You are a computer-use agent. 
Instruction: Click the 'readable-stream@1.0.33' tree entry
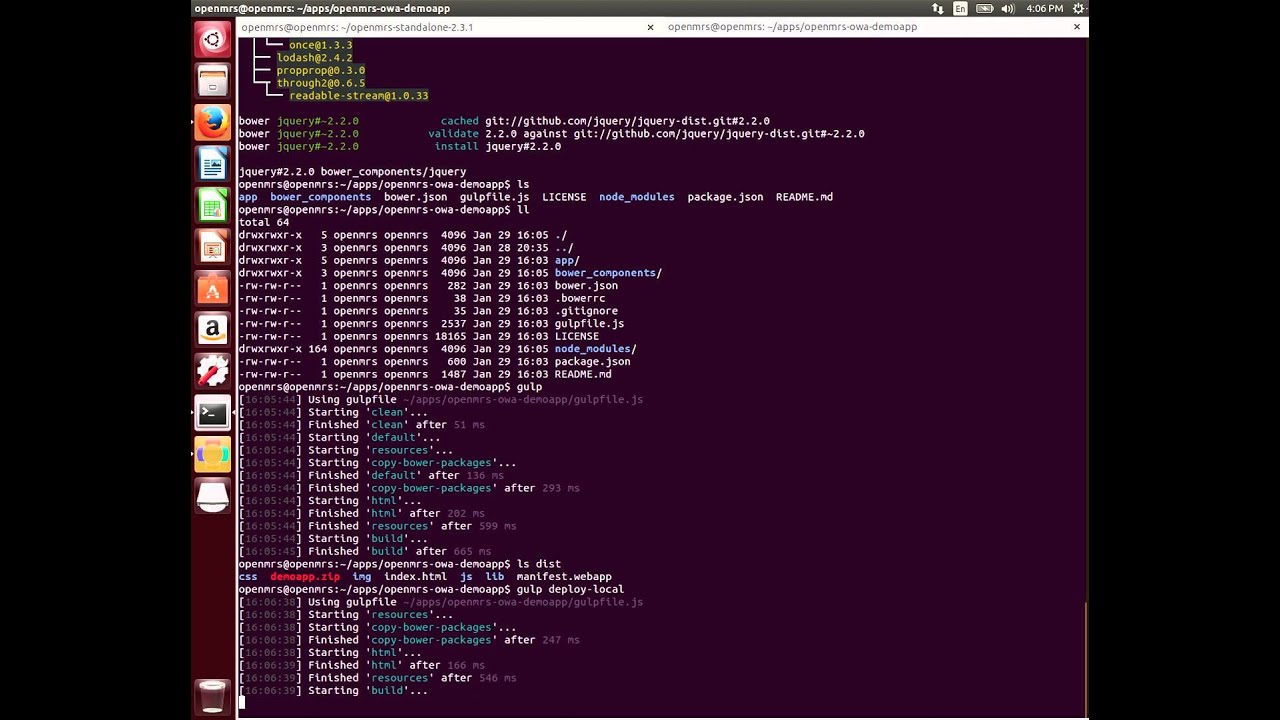coord(358,96)
